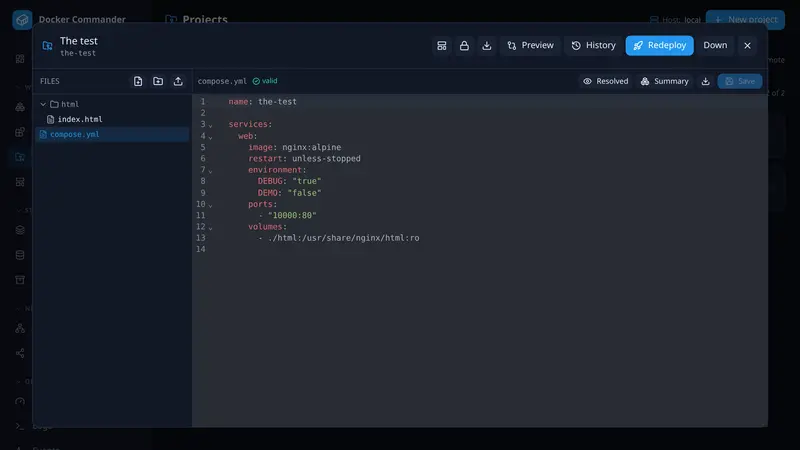The image size is (800, 450).
Task: Place cursor on 'name: the-test' line
Action: pyautogui.click(x=262, y=102)
